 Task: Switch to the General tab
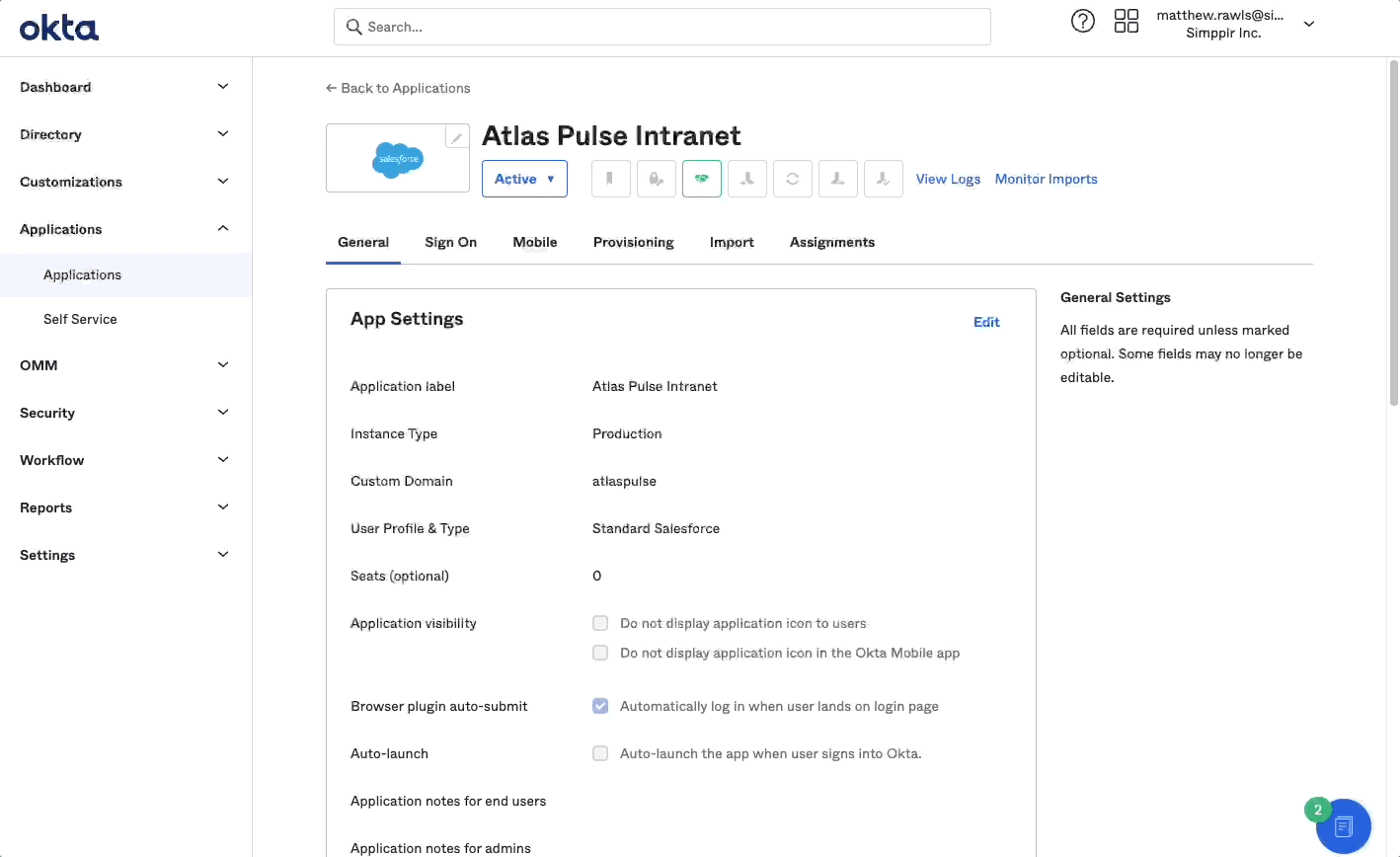coord(363,242)
